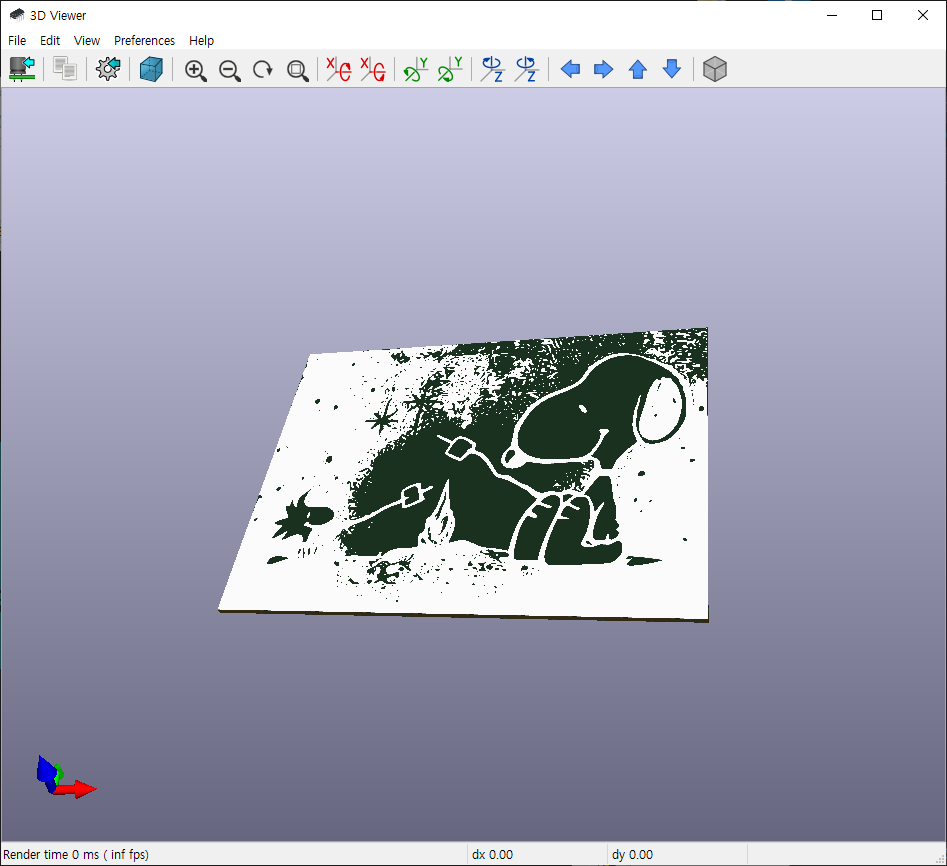Toggle orthographic projection gray cube icon
This screenshot has width=947, height=866.
714,69
